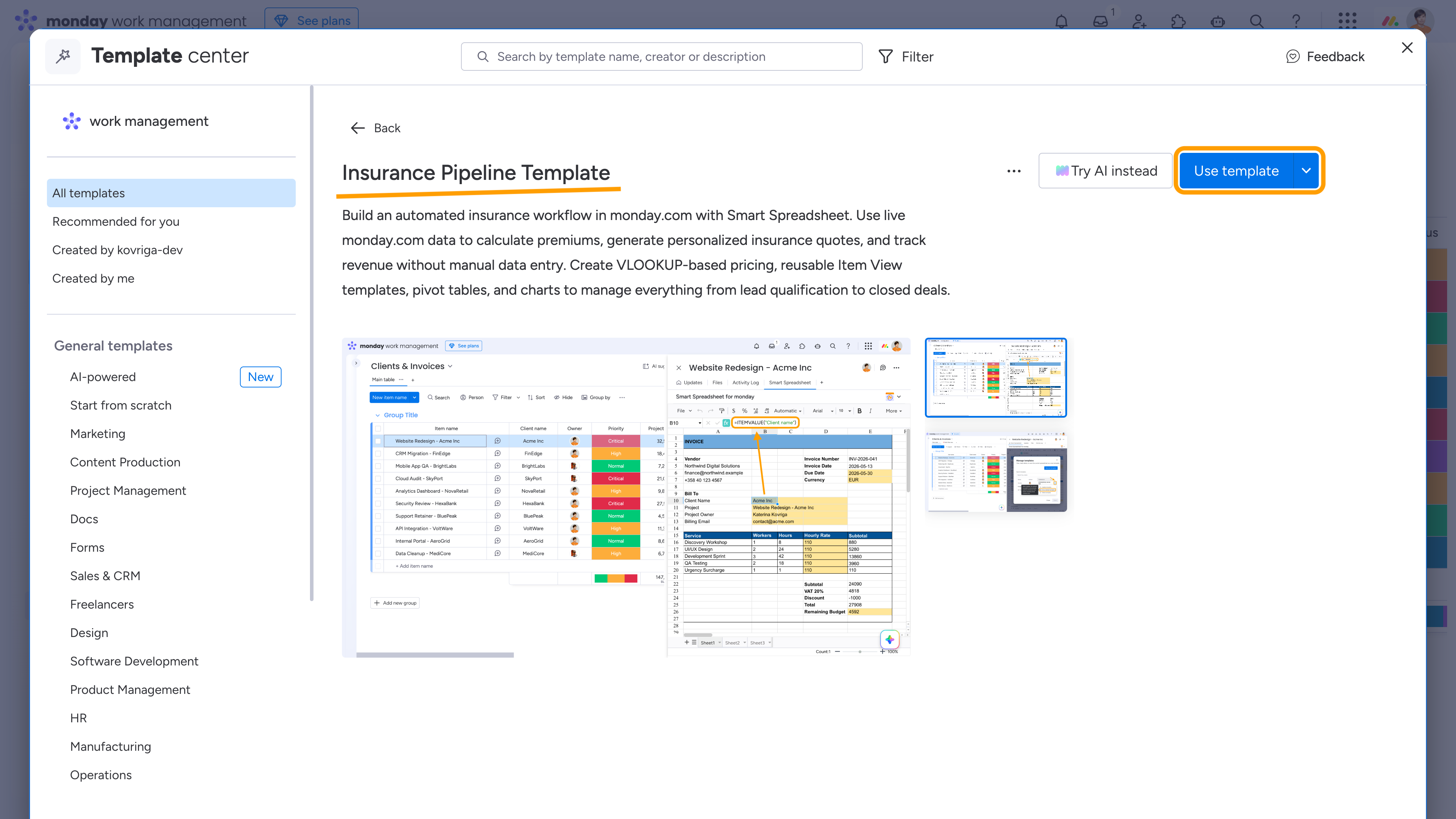Open the three-dot more options menu
1456x819 pixels.
(x=1014, y=171)
